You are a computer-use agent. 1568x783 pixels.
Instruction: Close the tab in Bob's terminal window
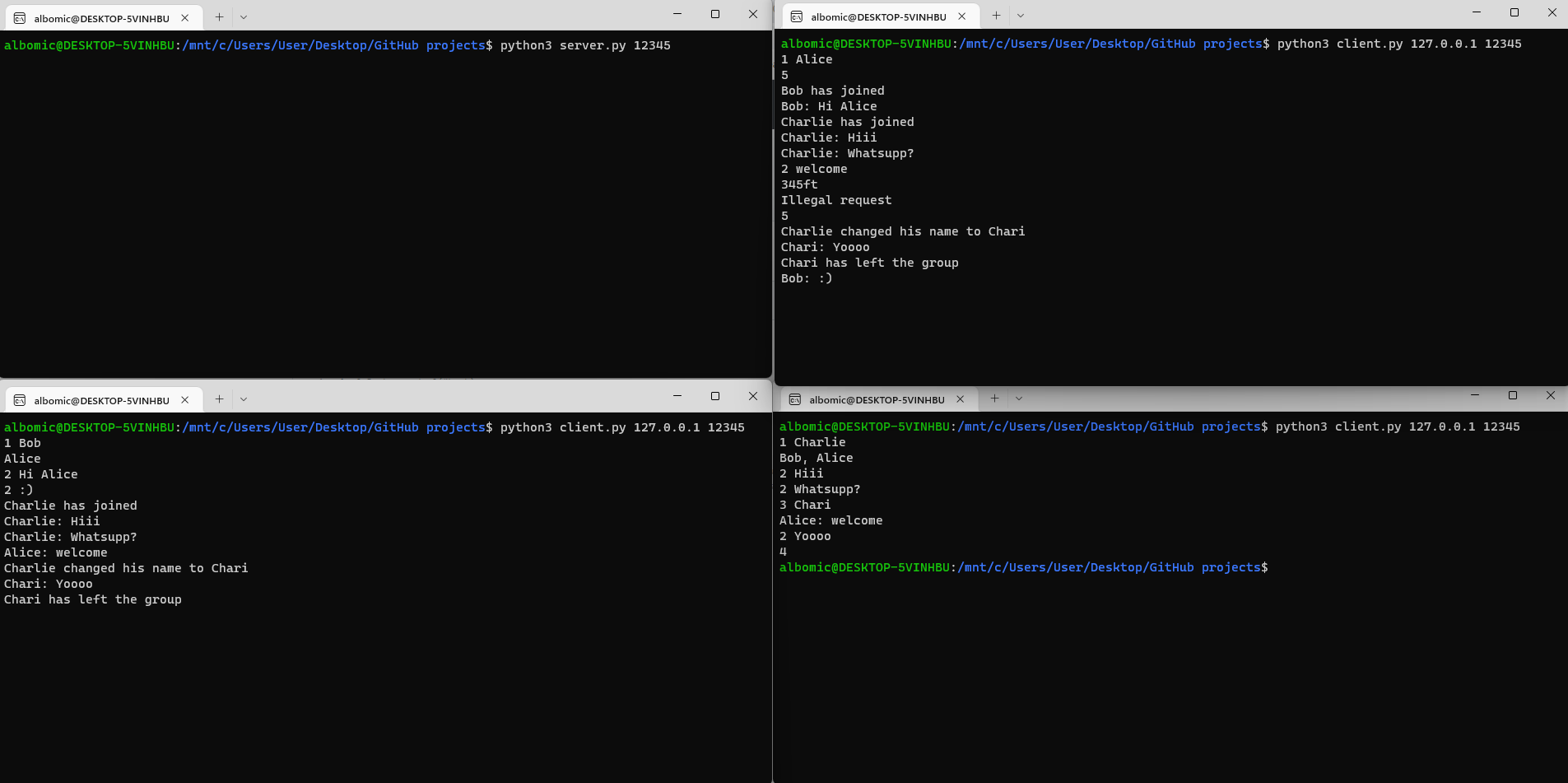click(185, 399)
